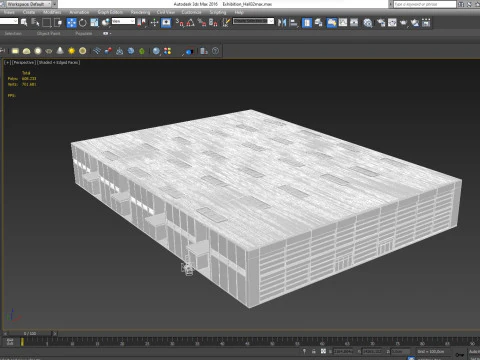Image resolution: width=480 pixels, height=360 pixels.
Task: Click the teapot Render Production icon
Action: [x=403, y=23]
